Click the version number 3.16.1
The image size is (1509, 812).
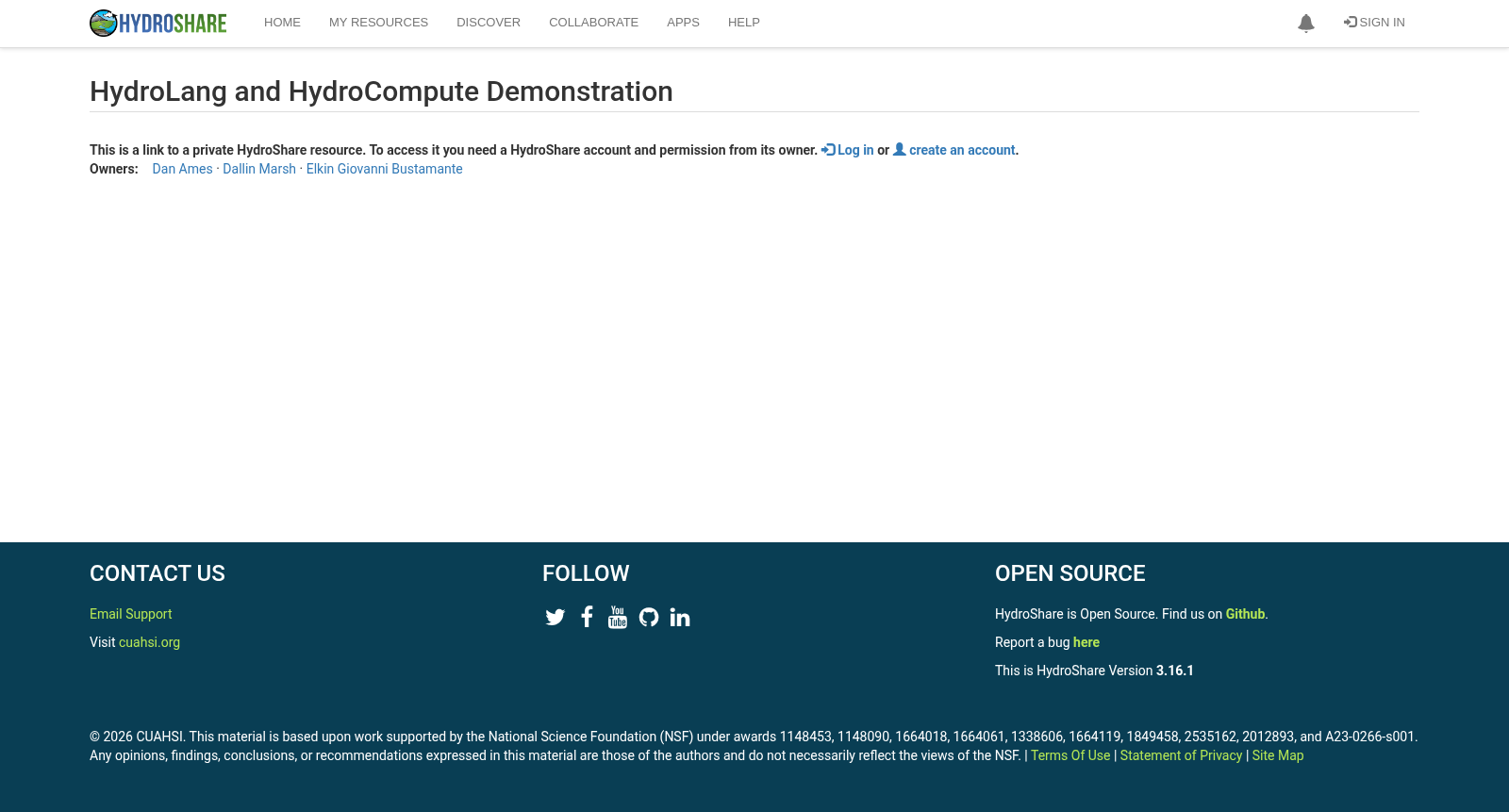coord(1175,671)
